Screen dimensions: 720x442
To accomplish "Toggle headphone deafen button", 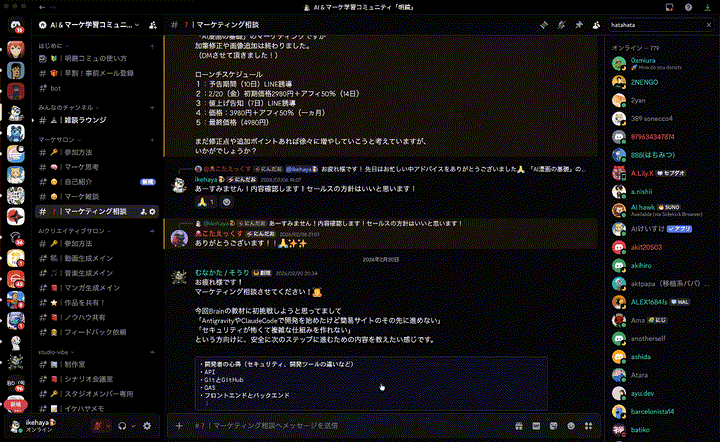I will tap(122, 425).
